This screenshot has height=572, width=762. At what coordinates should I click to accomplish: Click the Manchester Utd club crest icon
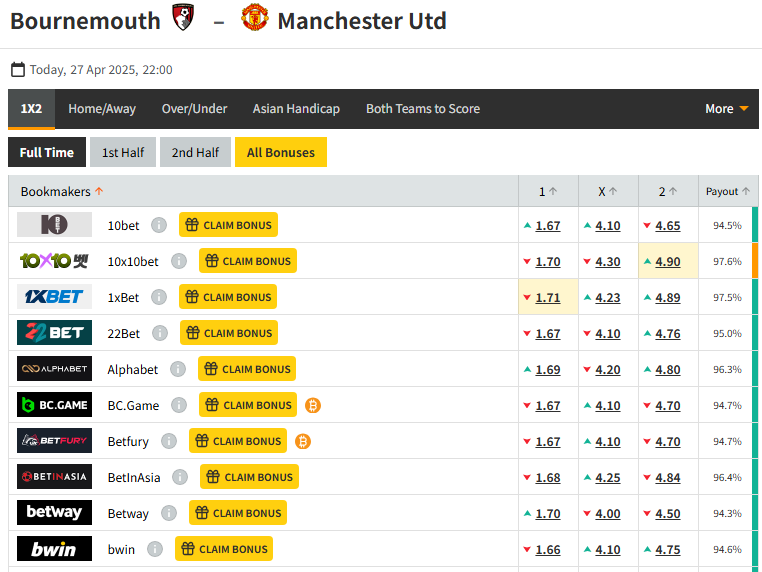point(255,19)
